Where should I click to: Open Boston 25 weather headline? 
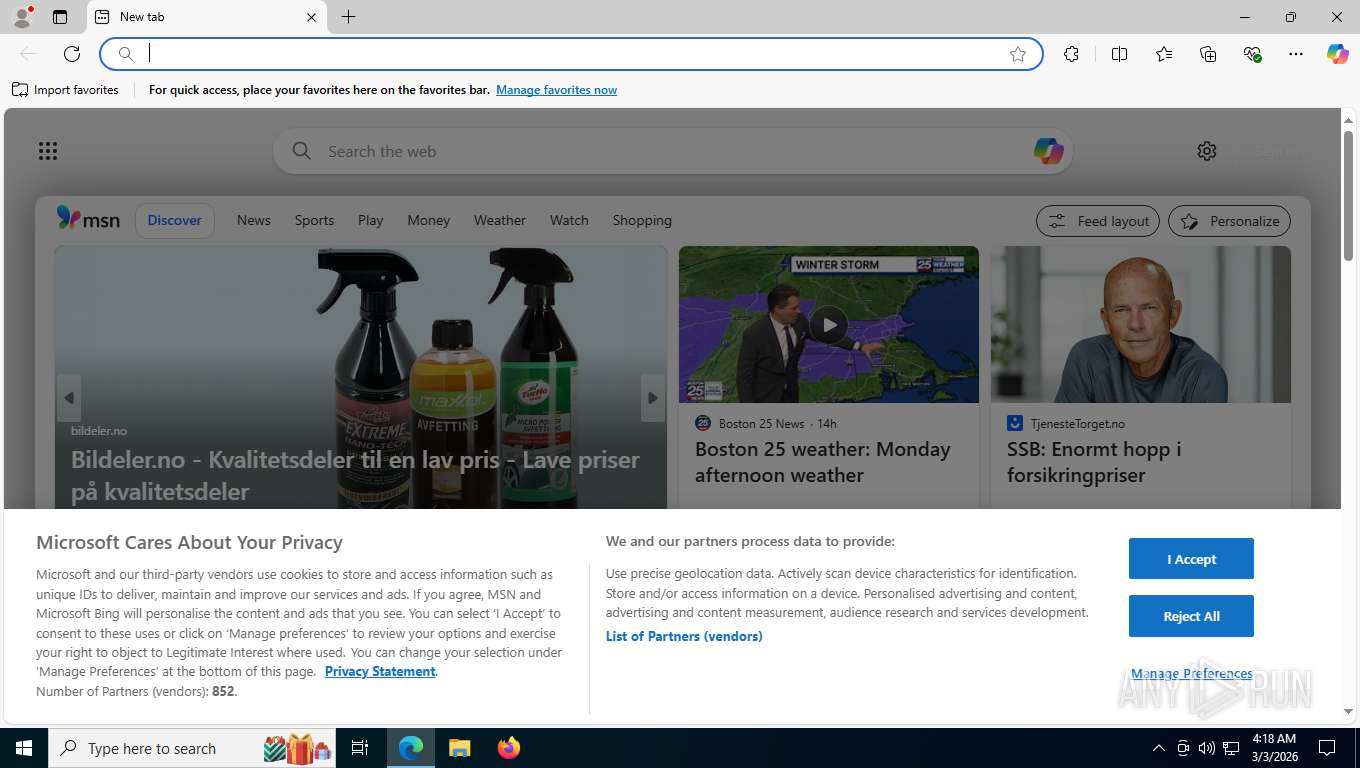point(823,462)
